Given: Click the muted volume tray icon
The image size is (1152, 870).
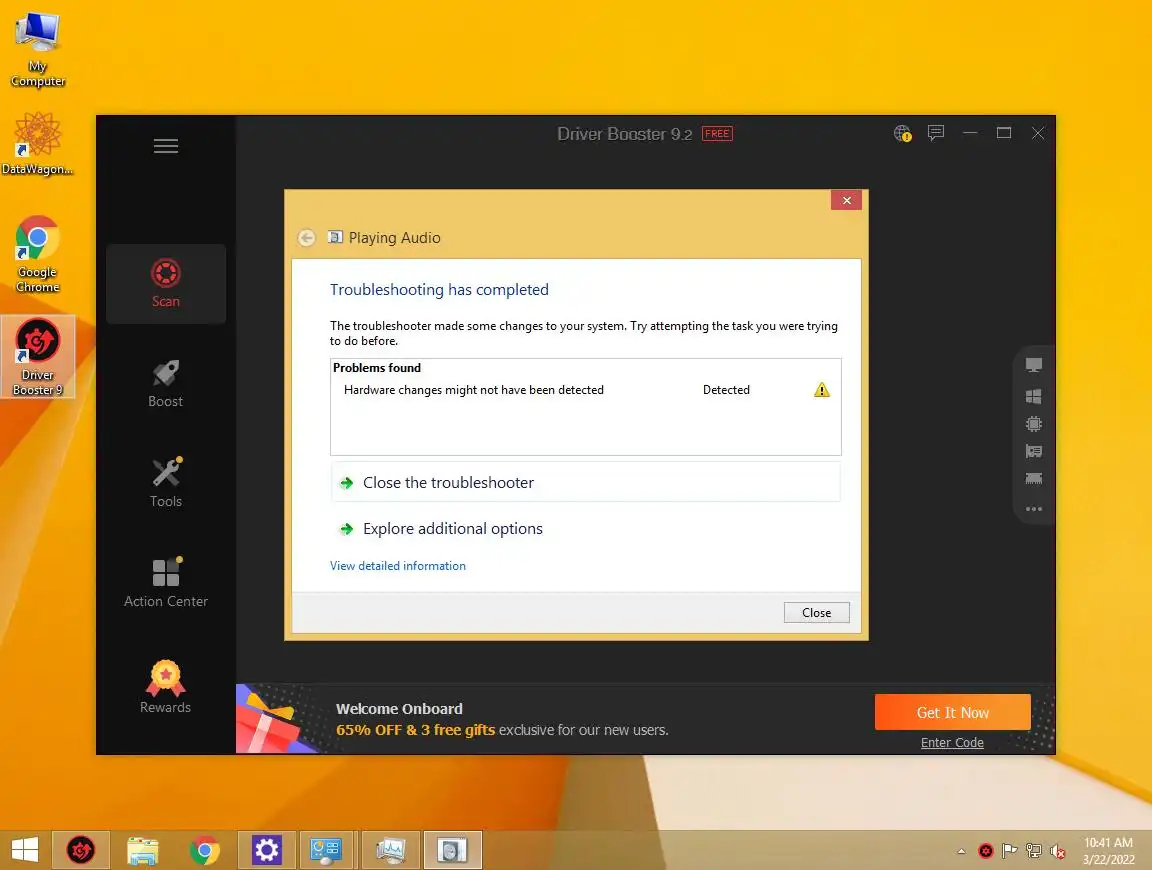Looking at the screenshot, I should click(x=1058, y=851).
